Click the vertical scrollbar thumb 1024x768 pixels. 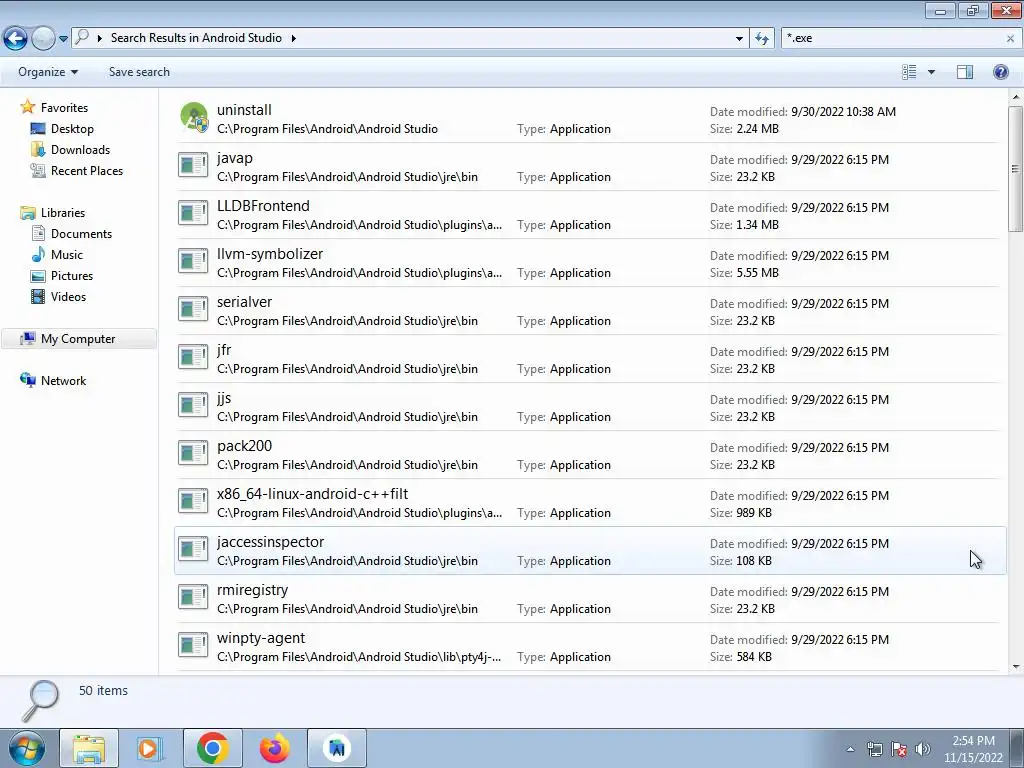pos(1016,168)
